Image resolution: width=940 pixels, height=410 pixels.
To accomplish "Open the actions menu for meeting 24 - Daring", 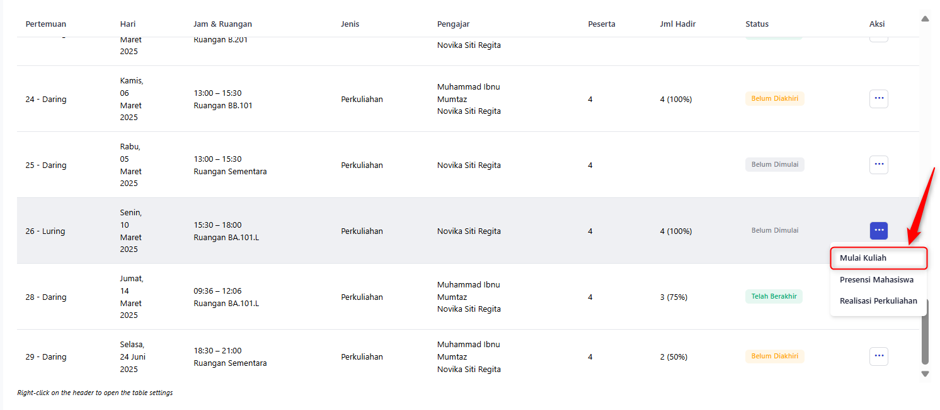I will pos(878,98).
